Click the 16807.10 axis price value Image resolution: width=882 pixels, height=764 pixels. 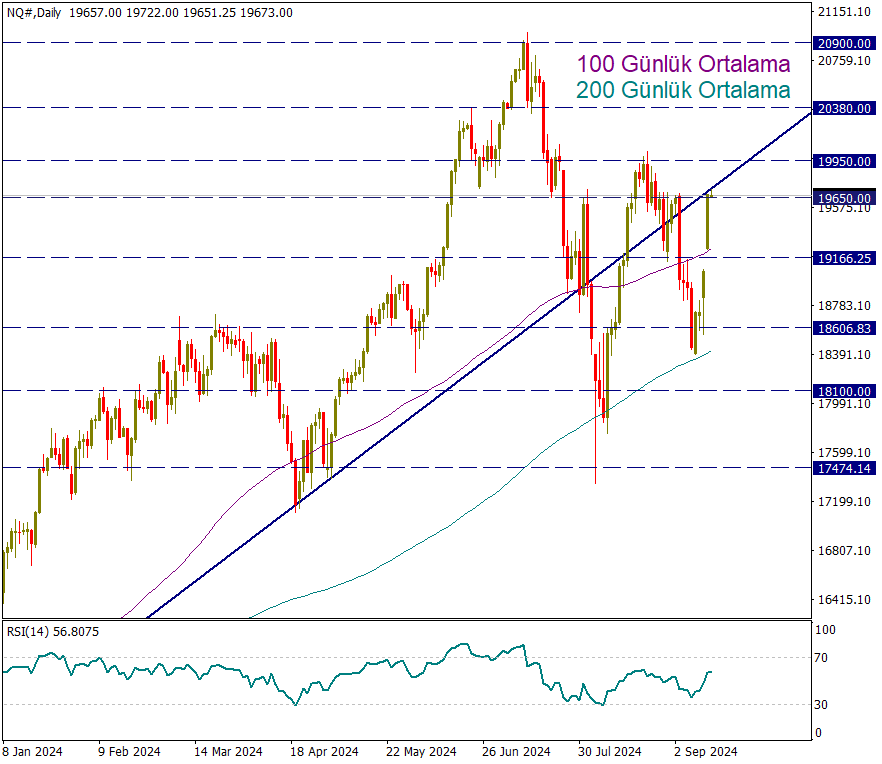(x=844, y=550)
